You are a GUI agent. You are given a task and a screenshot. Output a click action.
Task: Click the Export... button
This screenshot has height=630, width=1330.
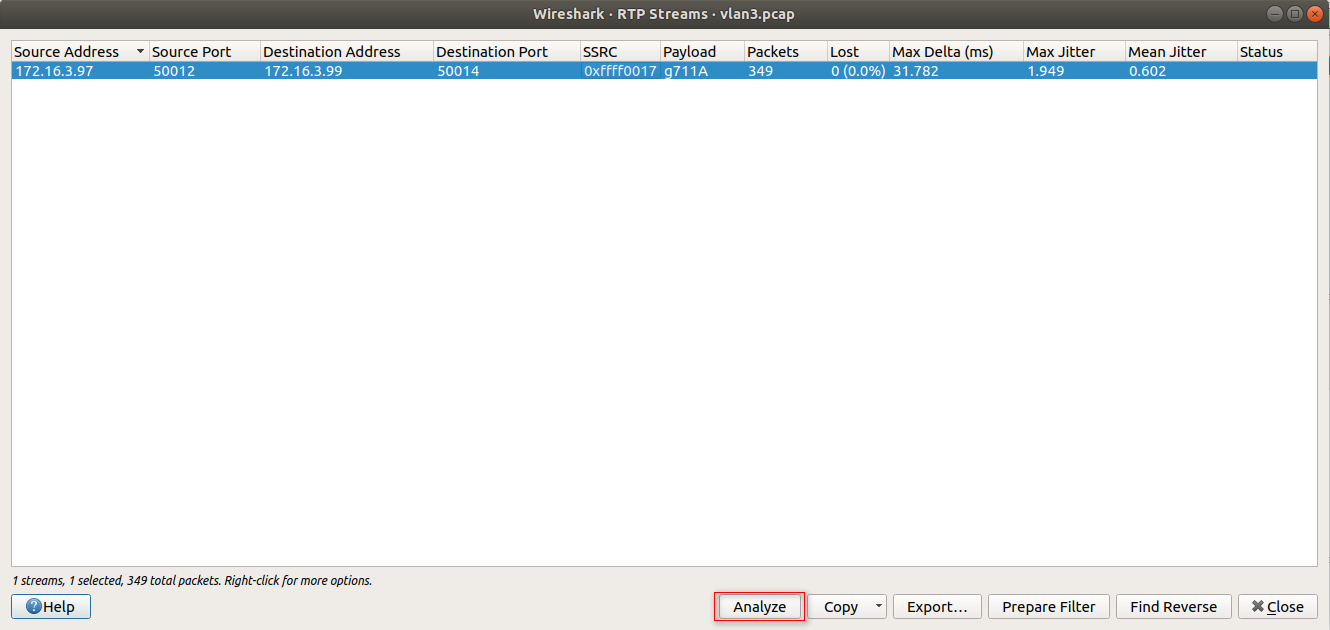[937, 607]
